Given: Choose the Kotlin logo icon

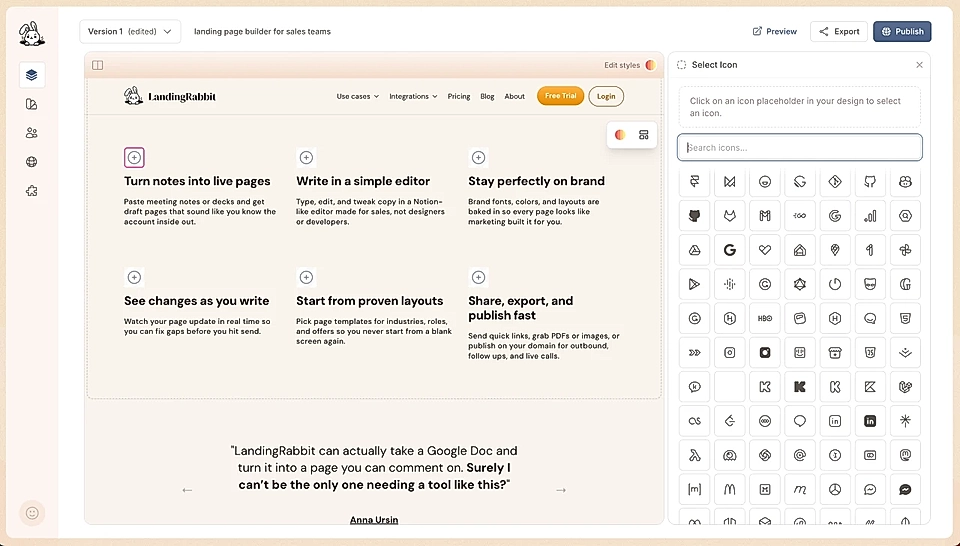Looking at the screenshot, I should [x=870, y=387].
